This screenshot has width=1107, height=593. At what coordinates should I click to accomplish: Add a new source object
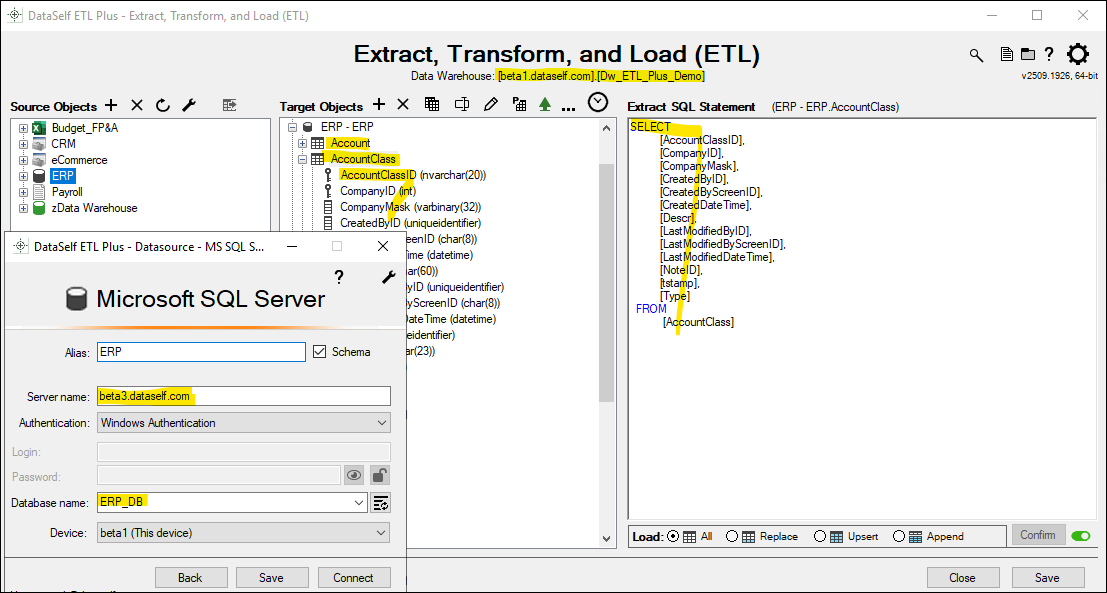(x=111, y=105)
